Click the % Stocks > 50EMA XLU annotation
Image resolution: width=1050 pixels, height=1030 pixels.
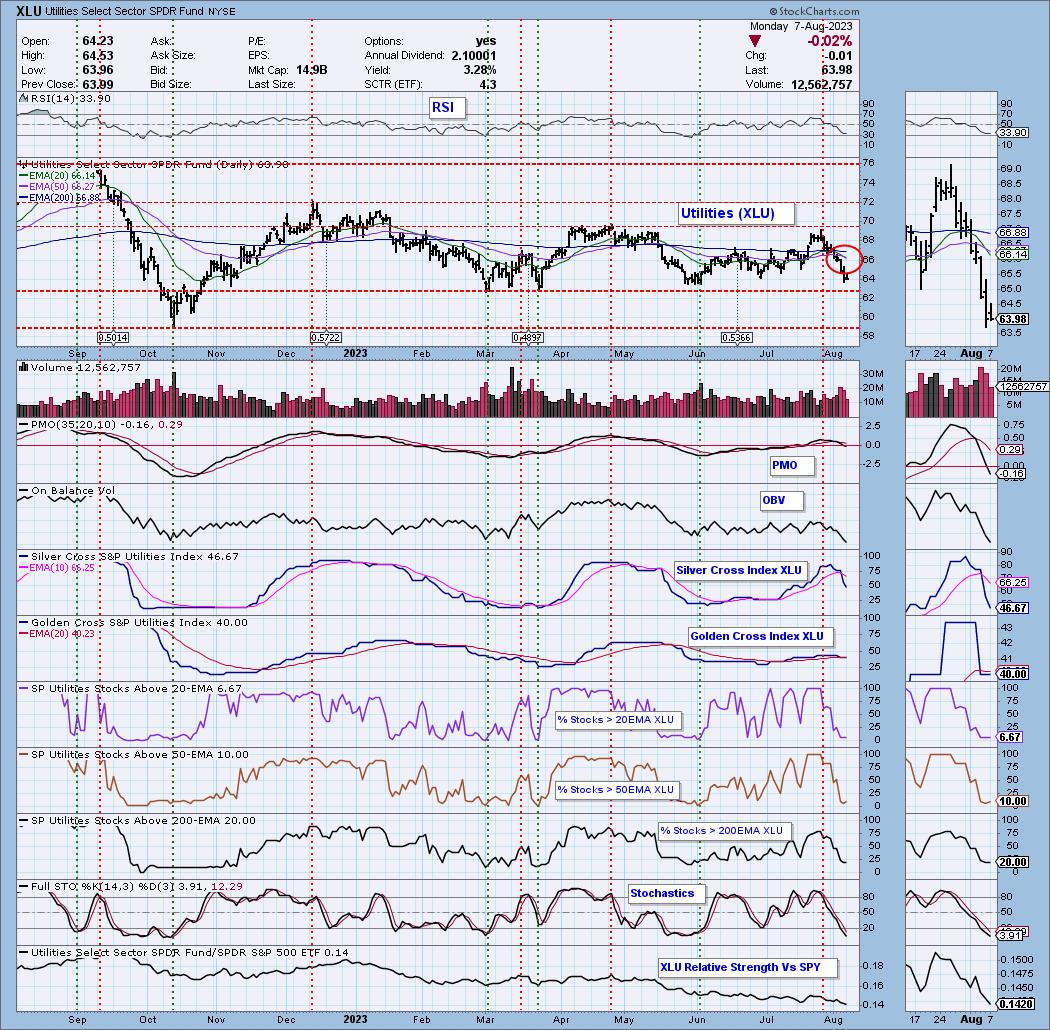click(615, 790)
